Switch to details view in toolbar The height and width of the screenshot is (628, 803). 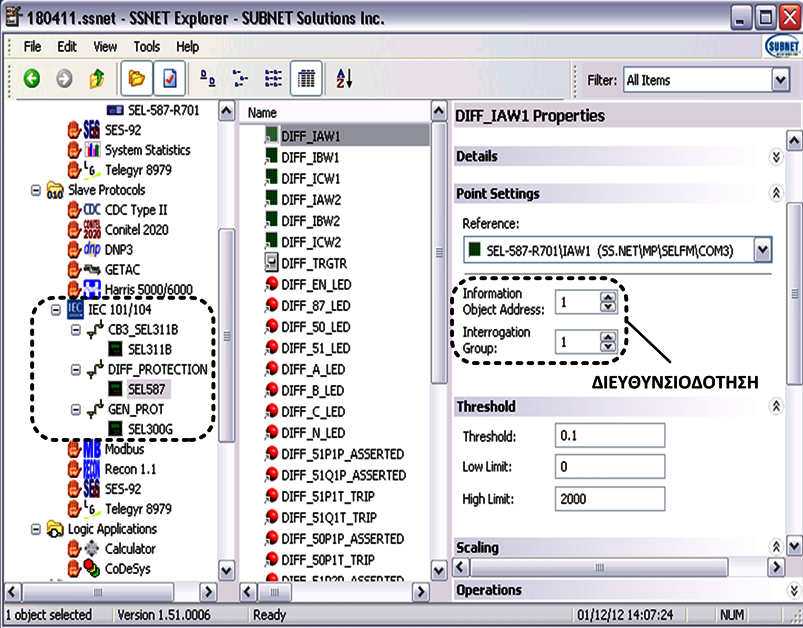click(306, 78)
